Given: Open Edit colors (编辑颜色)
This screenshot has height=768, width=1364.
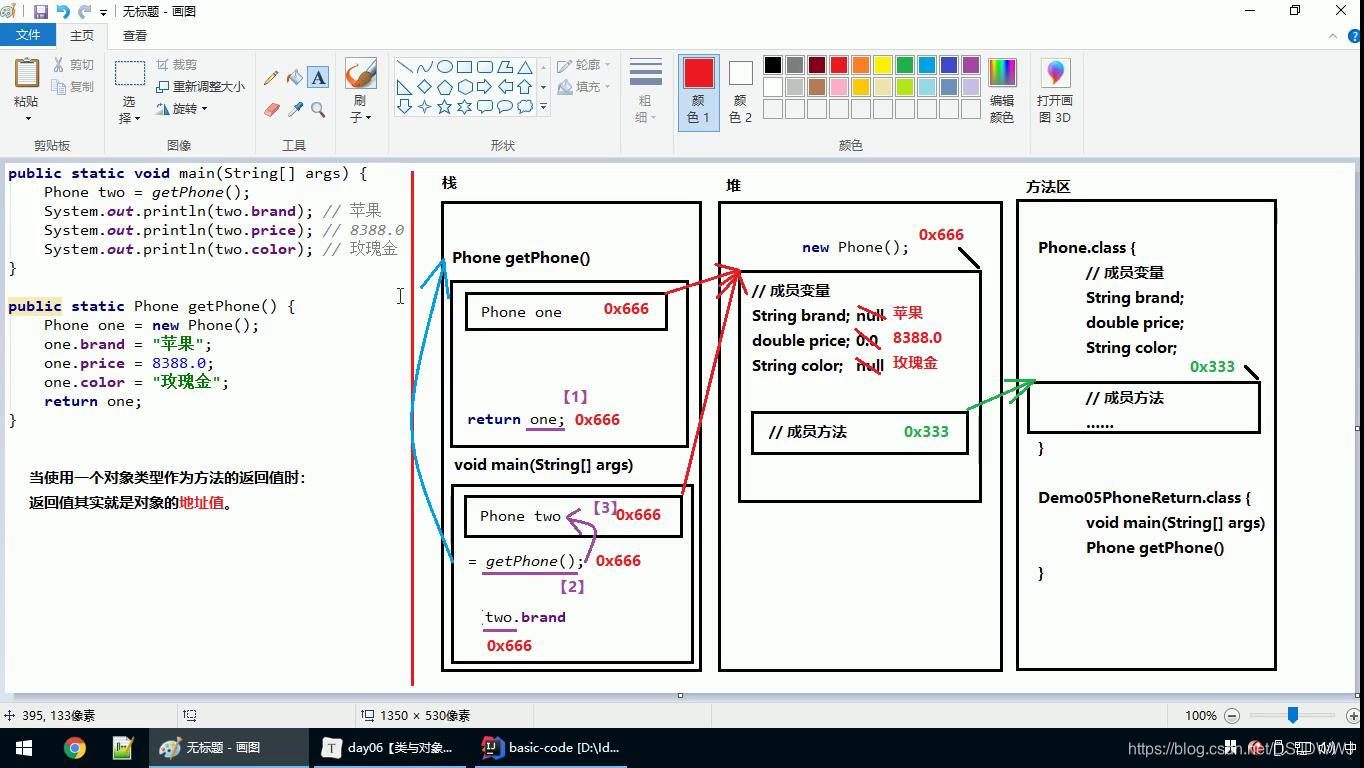Looking at the screenshot, I should [1002, 91].
